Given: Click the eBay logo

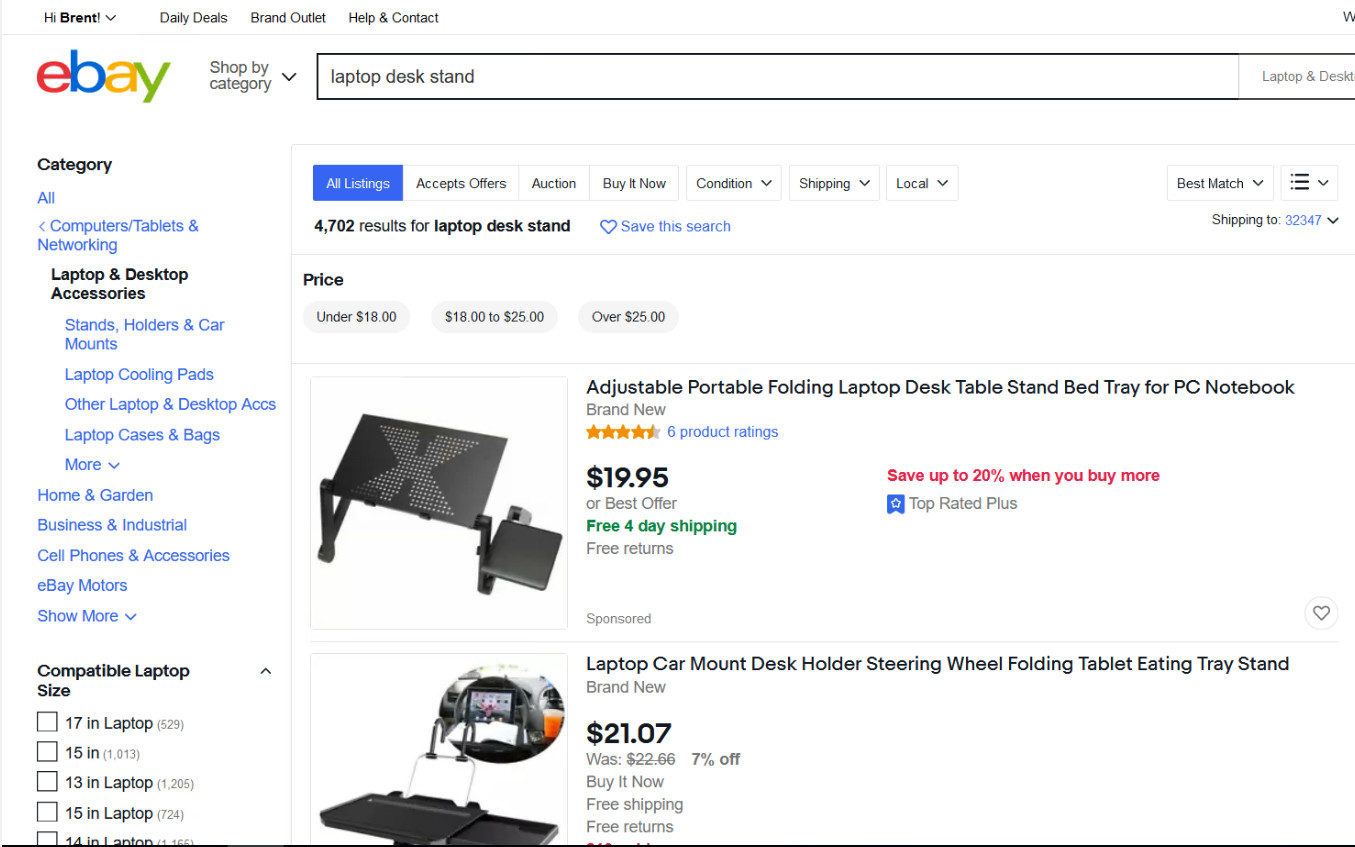Looking at the screenshot, I should click(x=103, y=75).
